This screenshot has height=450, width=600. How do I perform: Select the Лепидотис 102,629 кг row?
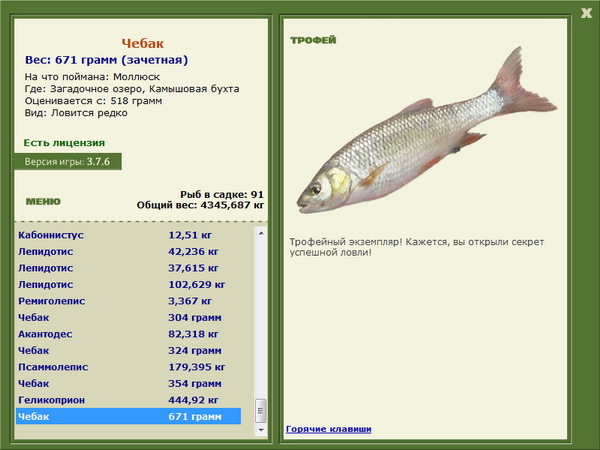tap(129, 284)
